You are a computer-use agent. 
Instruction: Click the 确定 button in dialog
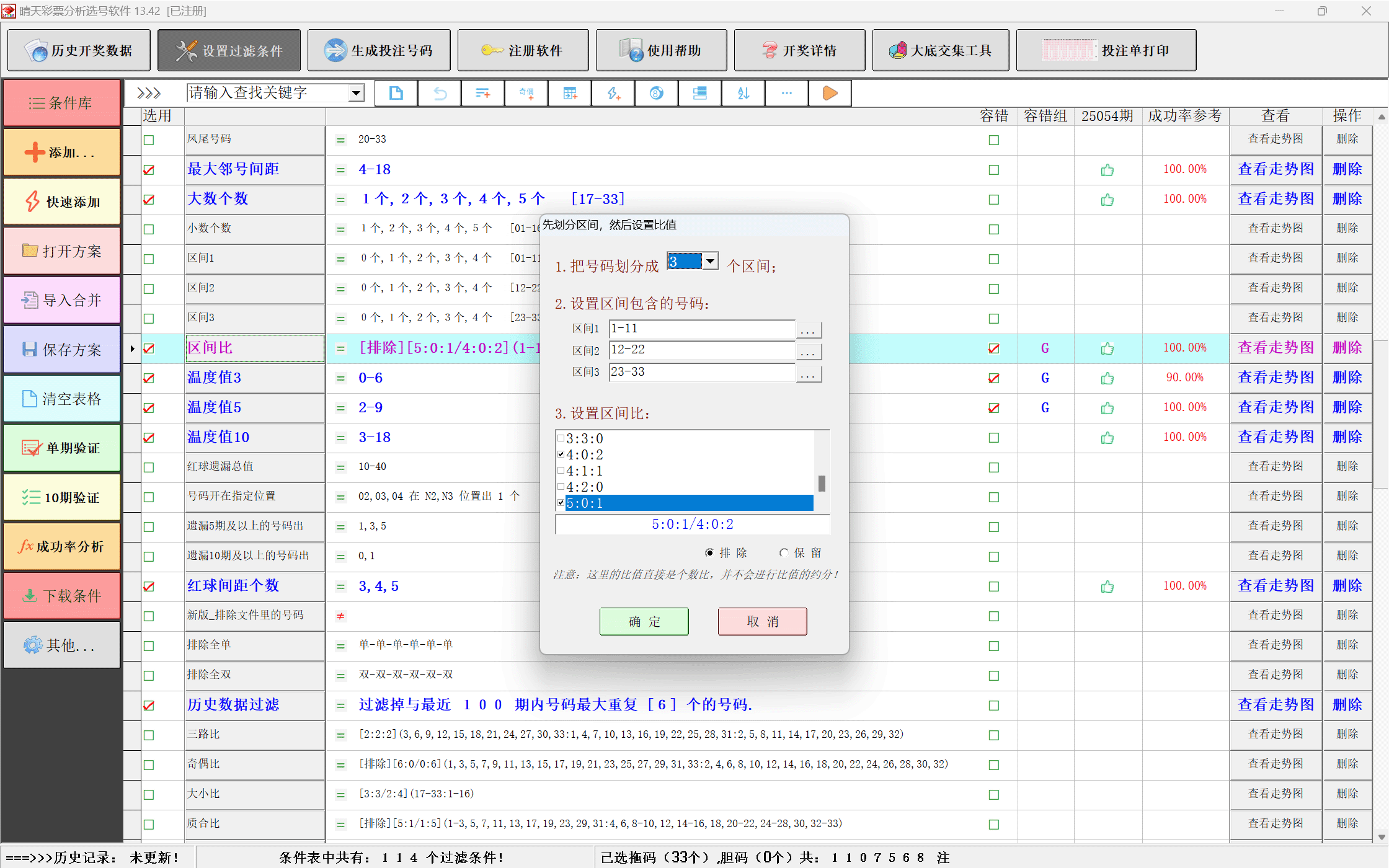tap(644, 621)
